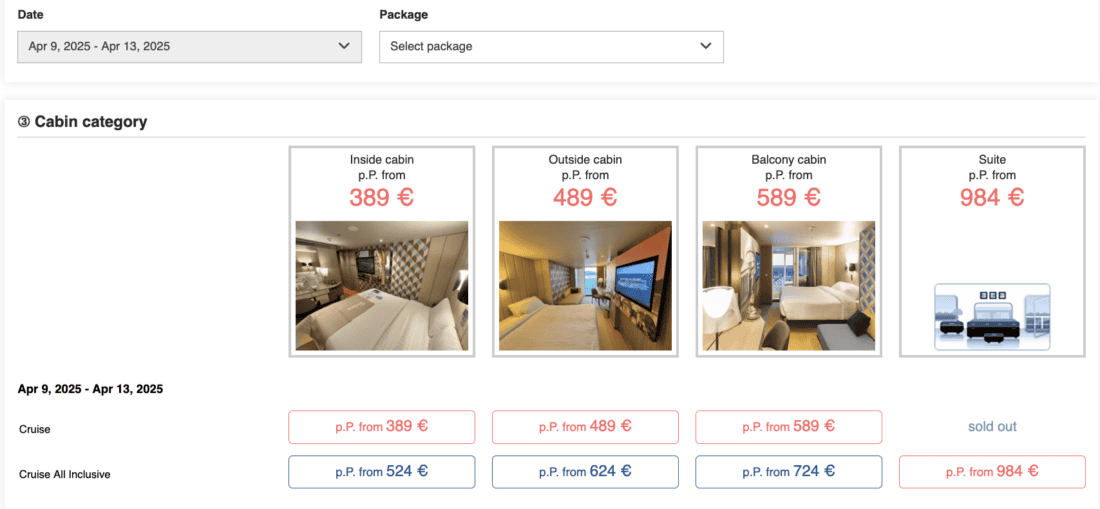Click the Inside cabin 389 € header price

[382, 197]
